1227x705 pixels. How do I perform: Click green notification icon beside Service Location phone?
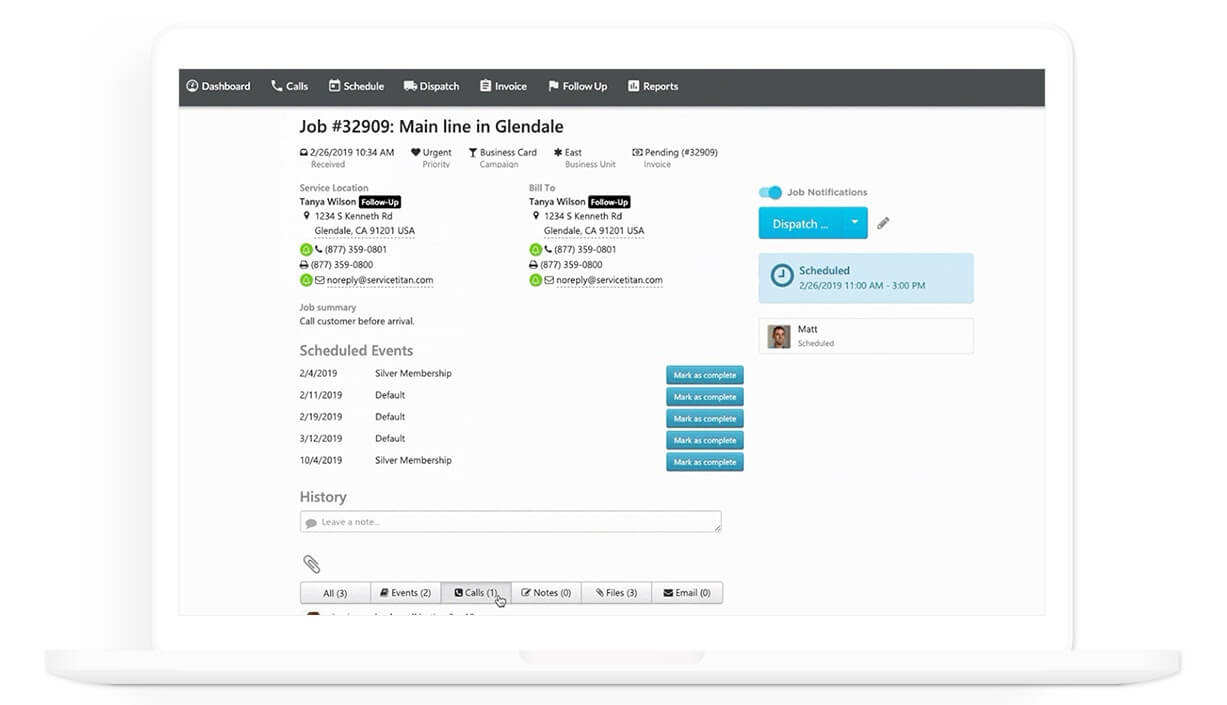pos(306,249)
